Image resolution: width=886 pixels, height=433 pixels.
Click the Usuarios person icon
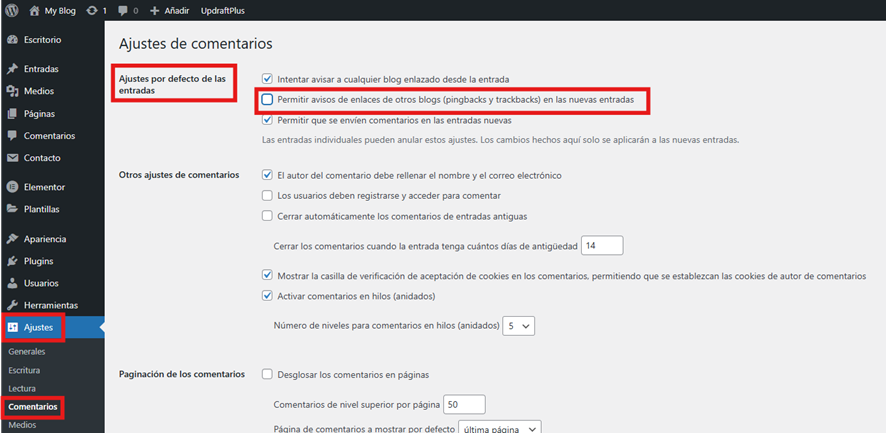(12, 283)
